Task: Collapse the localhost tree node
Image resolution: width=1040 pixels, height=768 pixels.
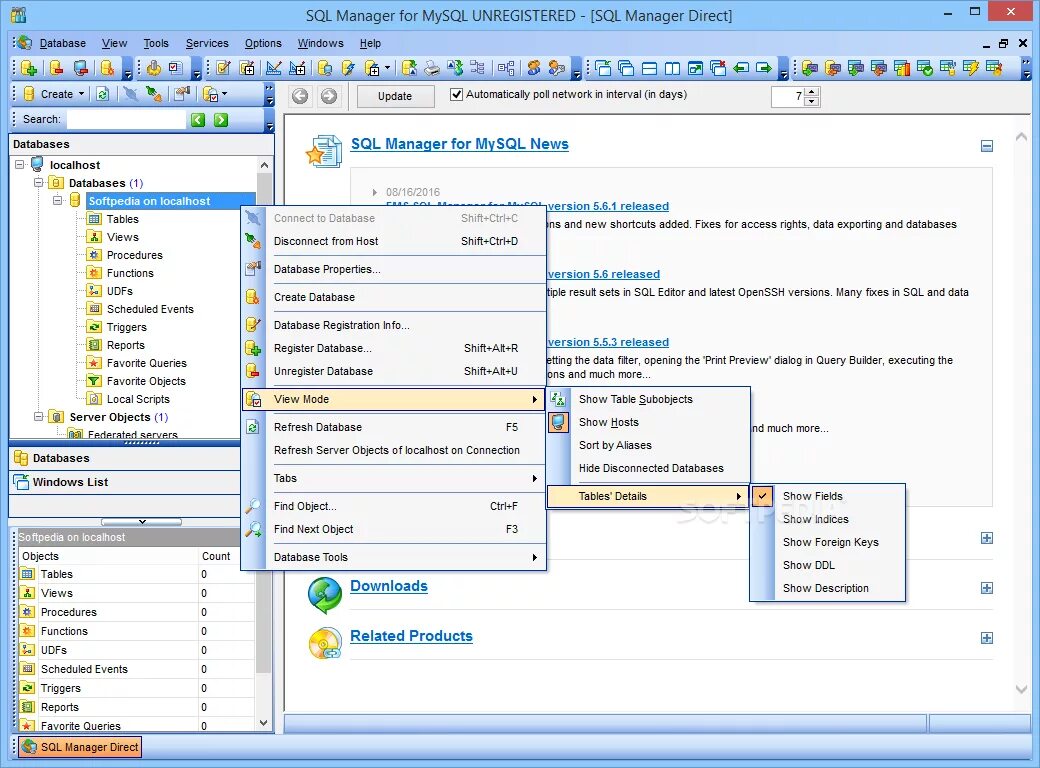Action: pos(19,164)
